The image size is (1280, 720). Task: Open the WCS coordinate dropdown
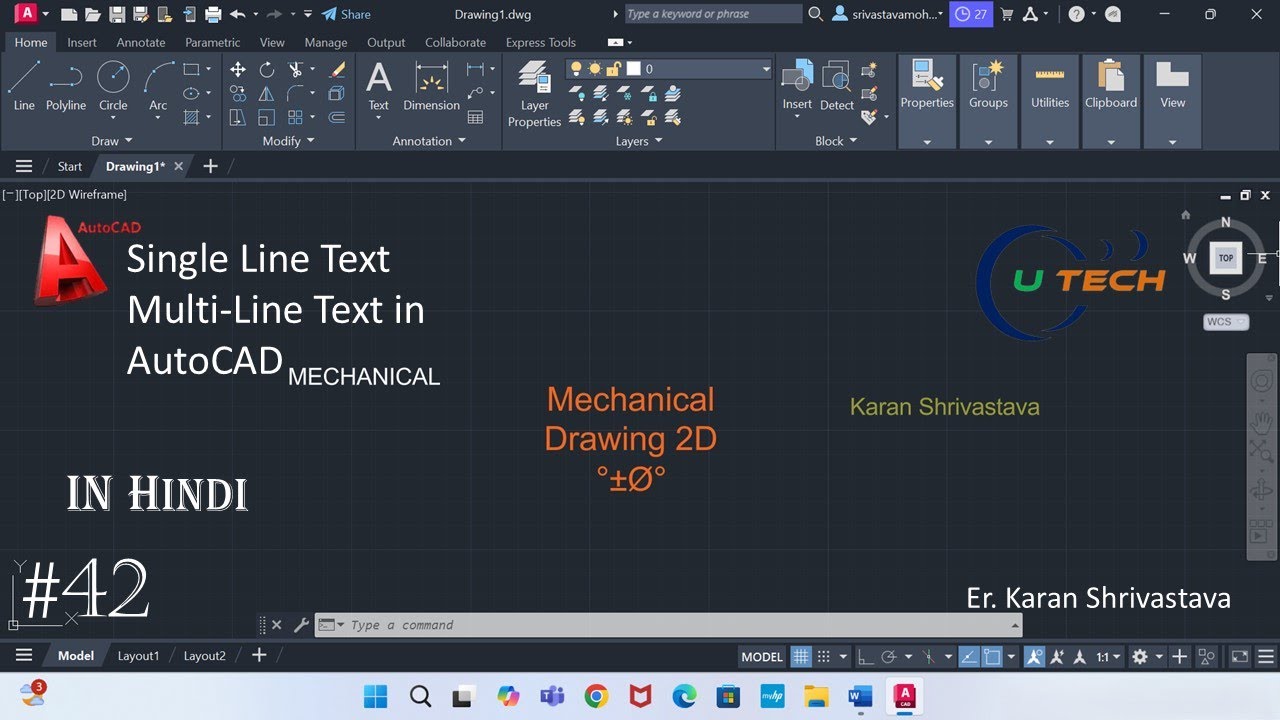[1226, 322]
